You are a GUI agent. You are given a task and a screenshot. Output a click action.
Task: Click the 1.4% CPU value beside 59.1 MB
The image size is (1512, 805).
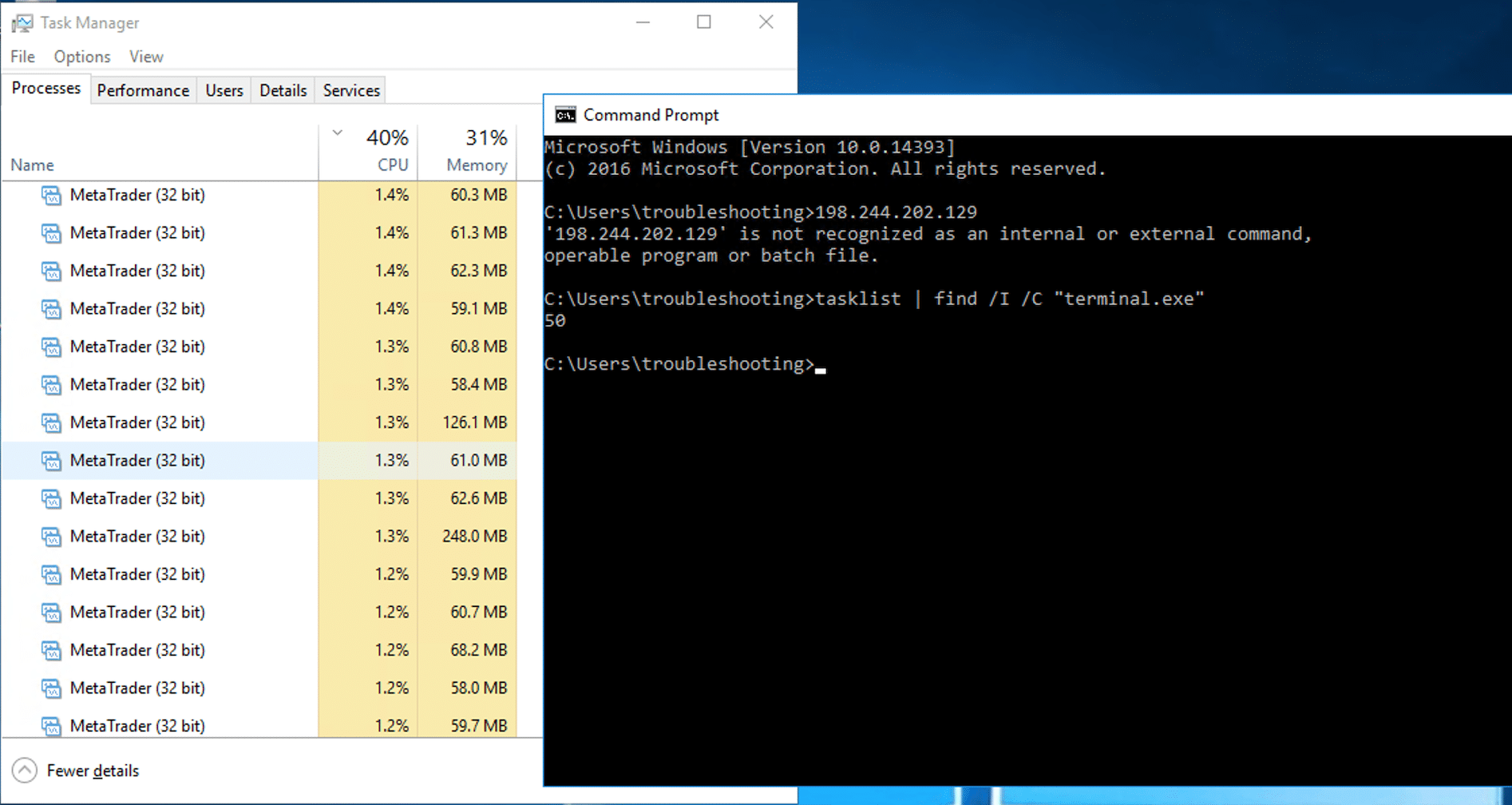tap(392, 309)
